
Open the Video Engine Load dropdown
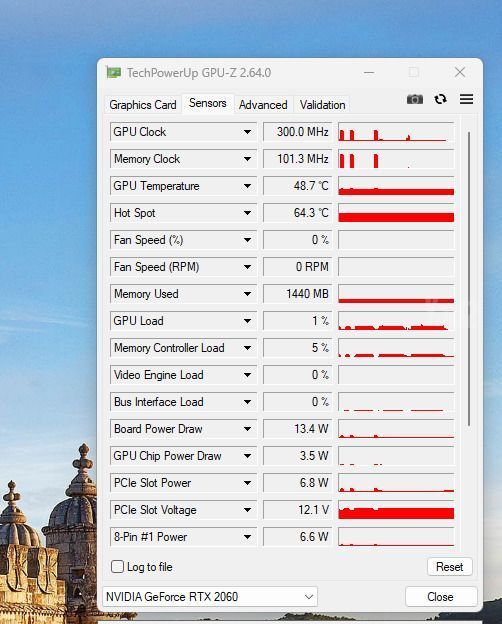coord(247,375)
